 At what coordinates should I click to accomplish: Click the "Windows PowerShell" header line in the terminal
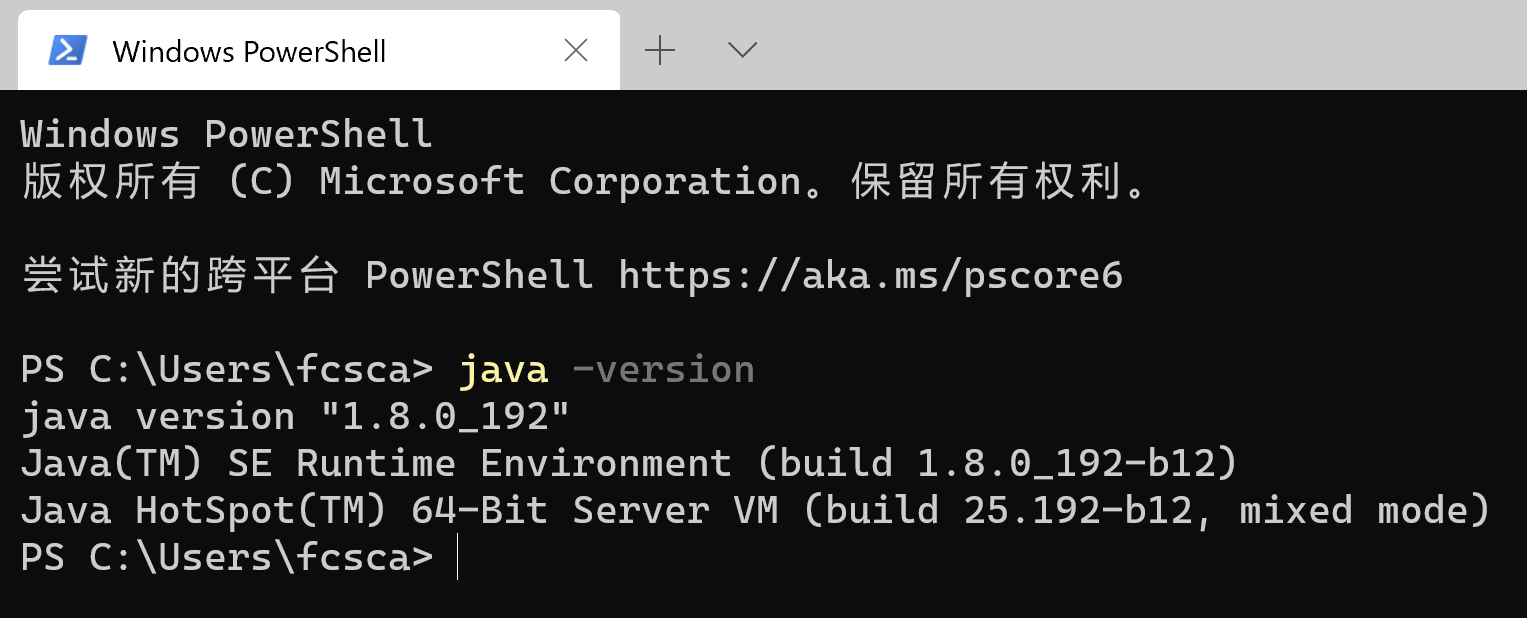pyautogui.click(x=226, y=135)
